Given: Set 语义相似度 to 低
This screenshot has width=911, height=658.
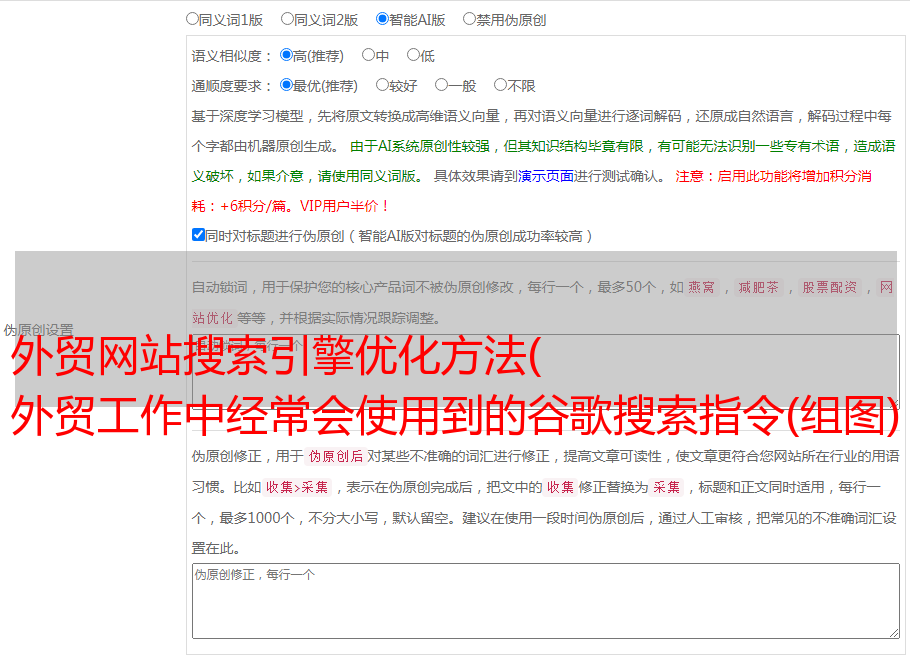Looking at the screenshot, I should pos(413,55).
